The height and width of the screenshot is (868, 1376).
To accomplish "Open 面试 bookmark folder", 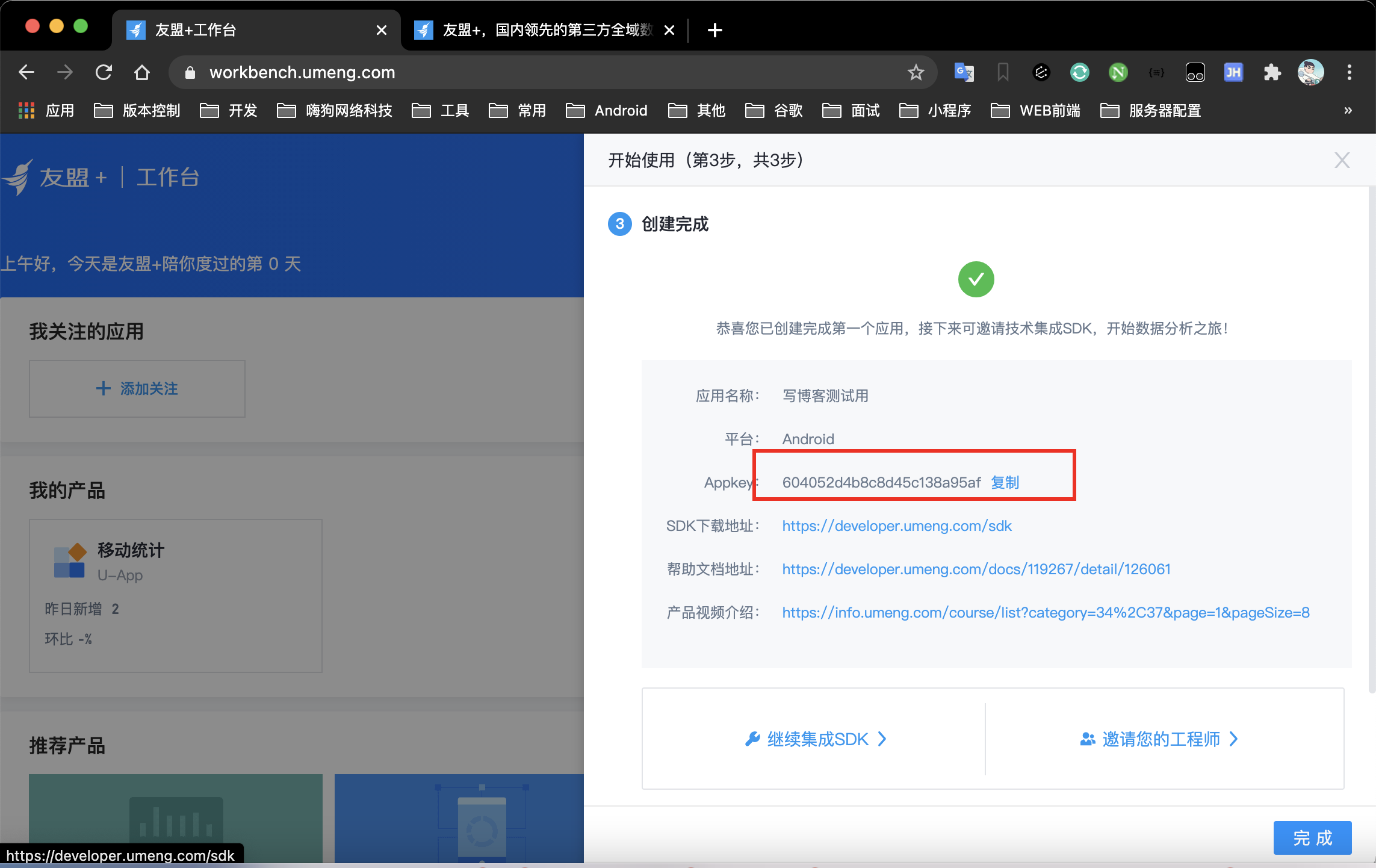I will coord(851,111).
